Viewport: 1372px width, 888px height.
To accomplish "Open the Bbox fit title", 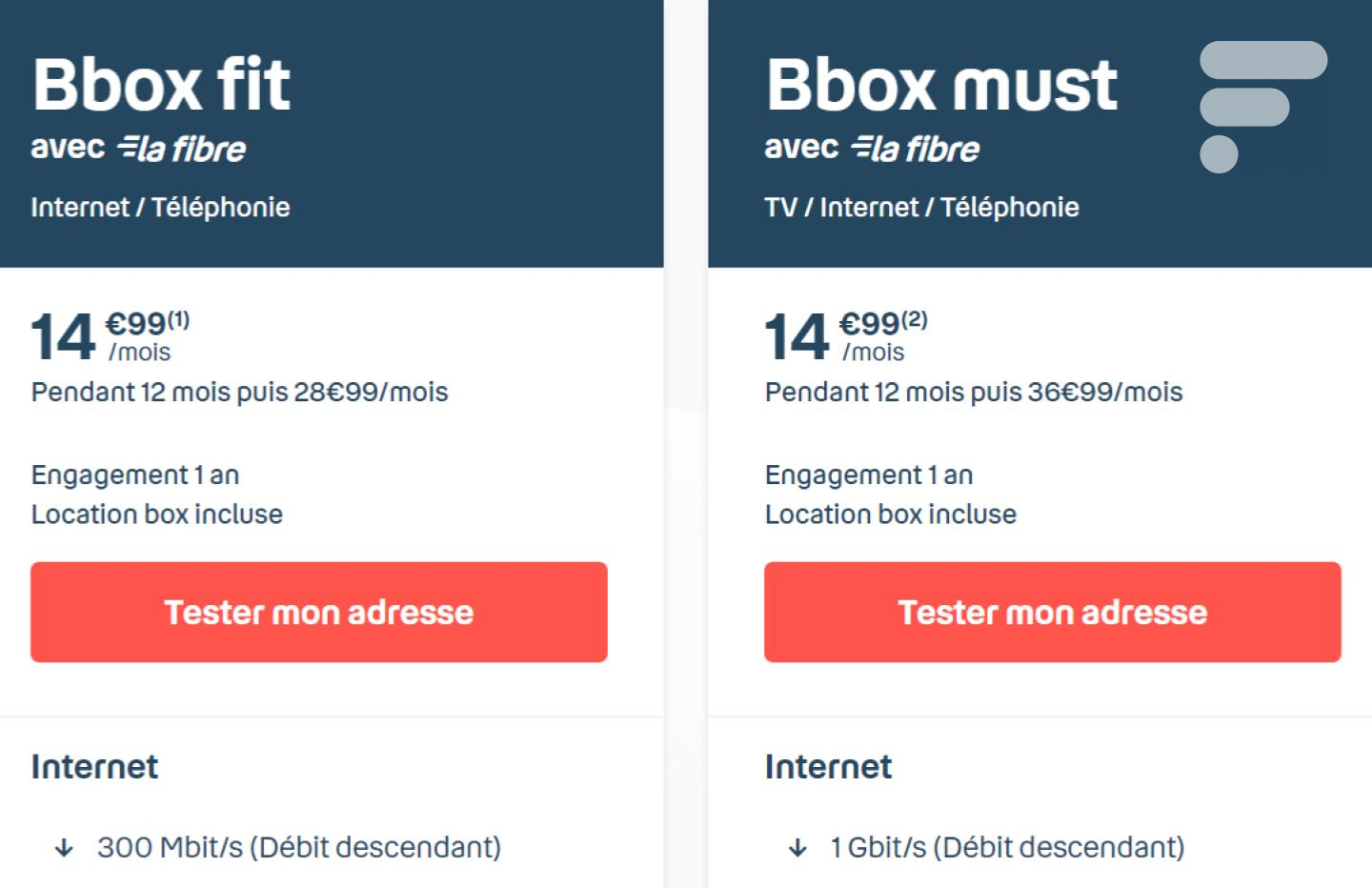I will pos(161,84).
